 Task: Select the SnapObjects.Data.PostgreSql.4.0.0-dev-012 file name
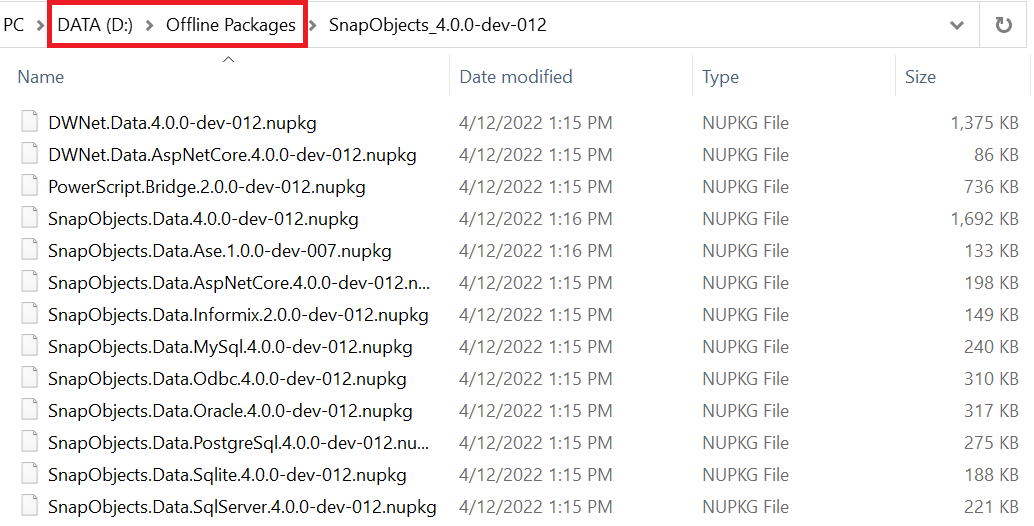[239, 443]
